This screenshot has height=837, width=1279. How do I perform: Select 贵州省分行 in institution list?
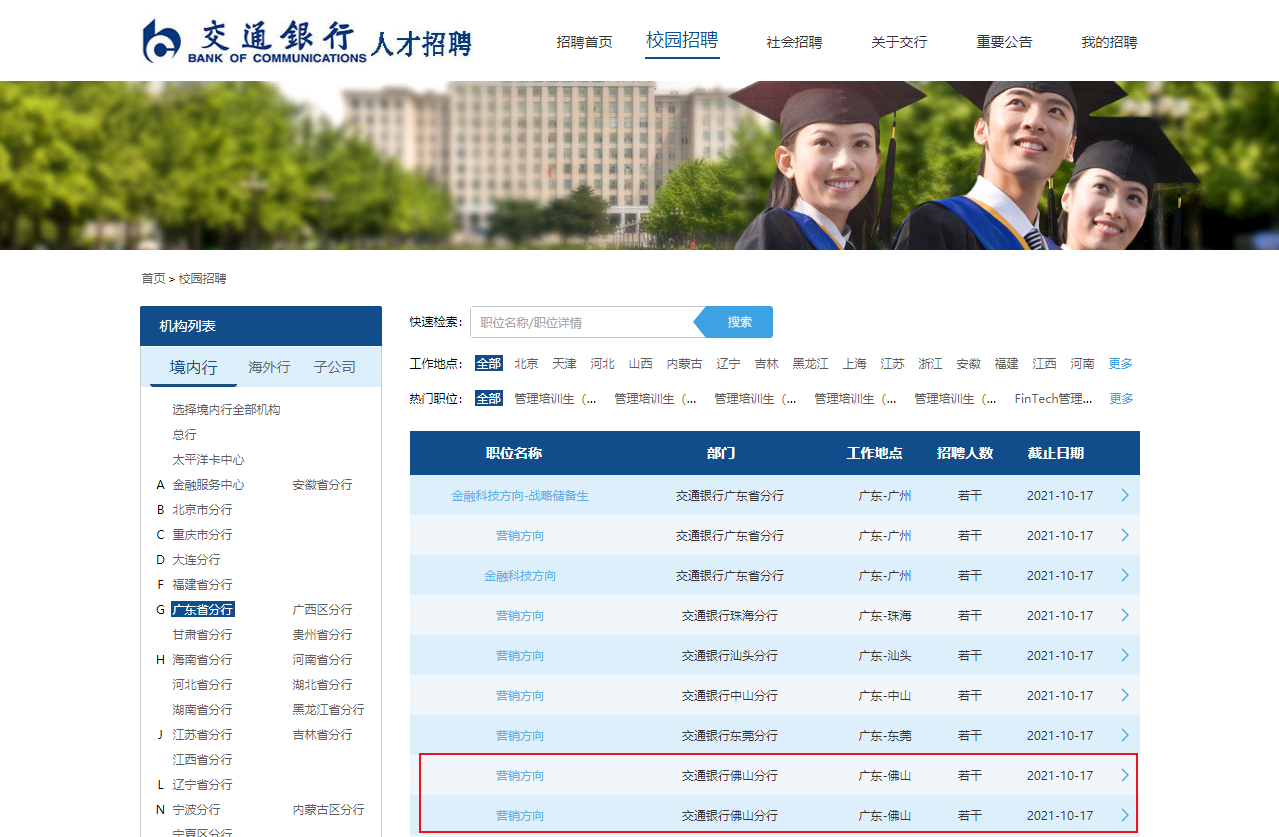(322, 634)
